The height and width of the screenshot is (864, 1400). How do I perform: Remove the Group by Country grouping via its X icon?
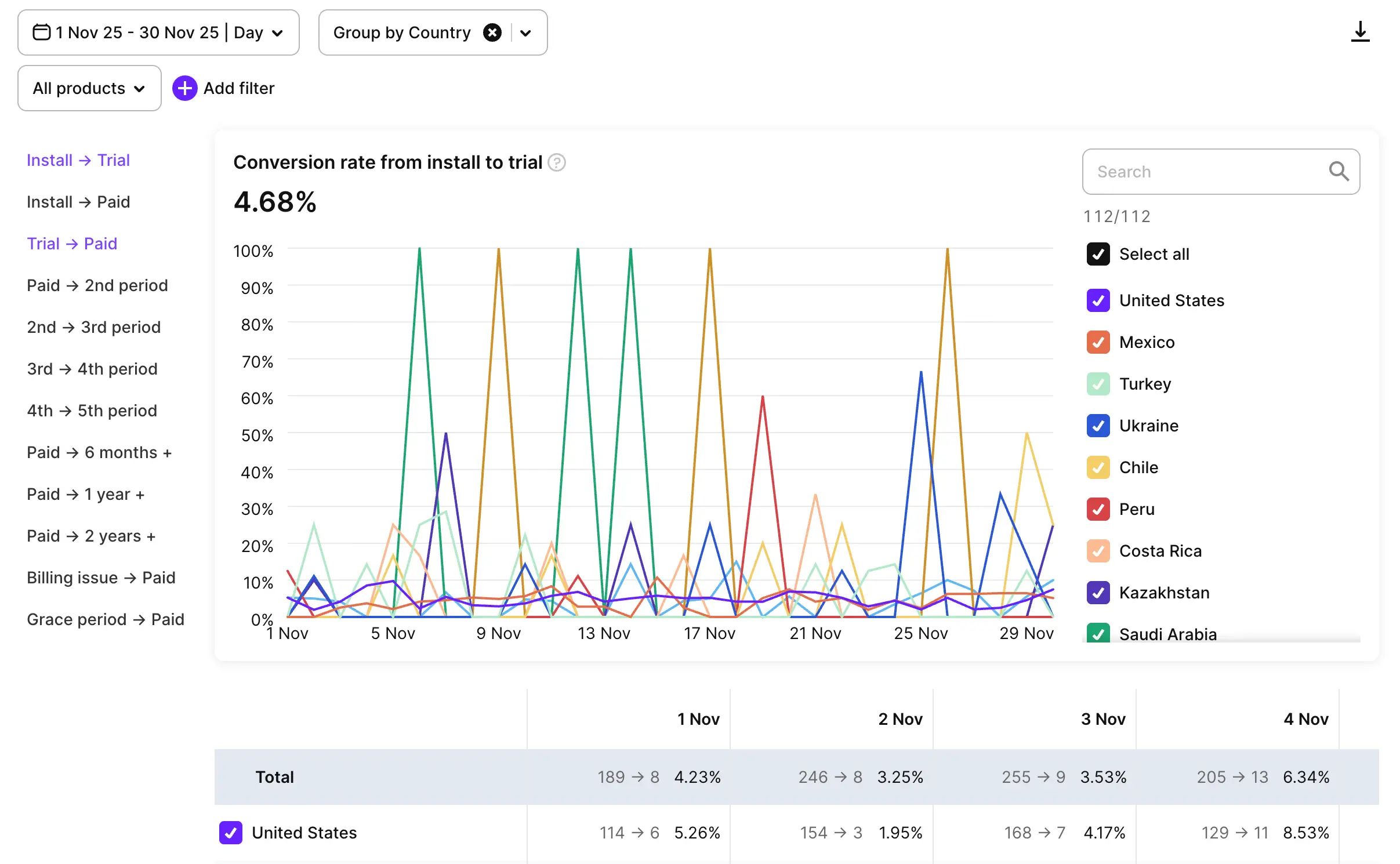coord(492,32)
